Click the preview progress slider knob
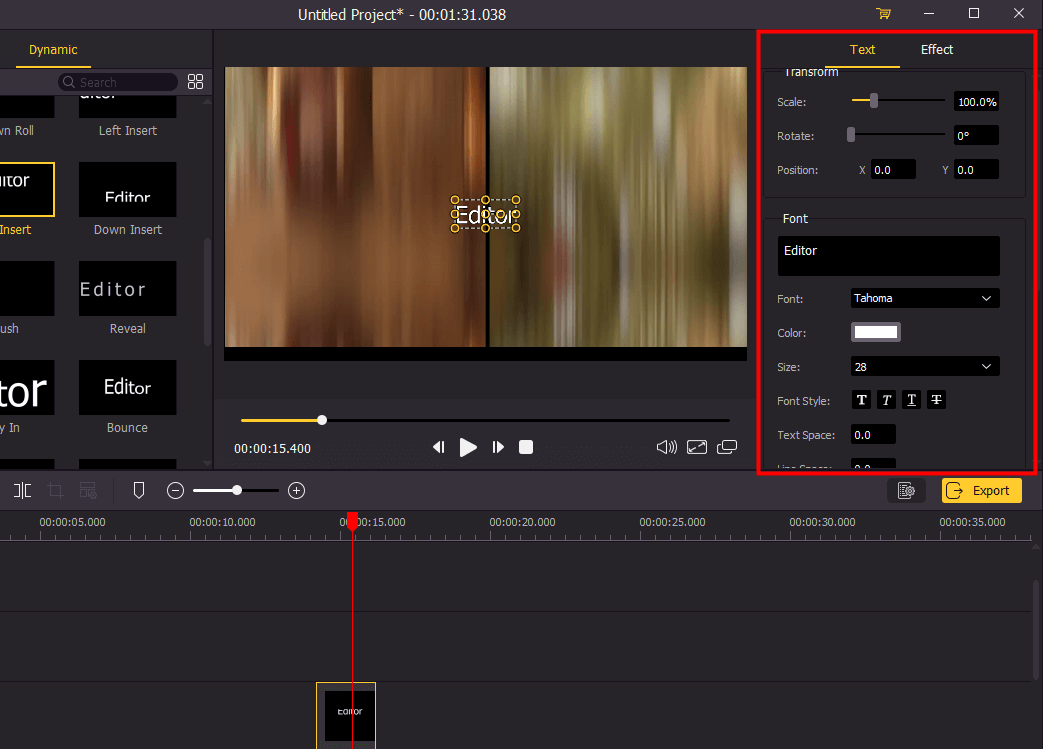This screenshot has width=1043, height=749. pyautogui.click(x=322, y=420)
